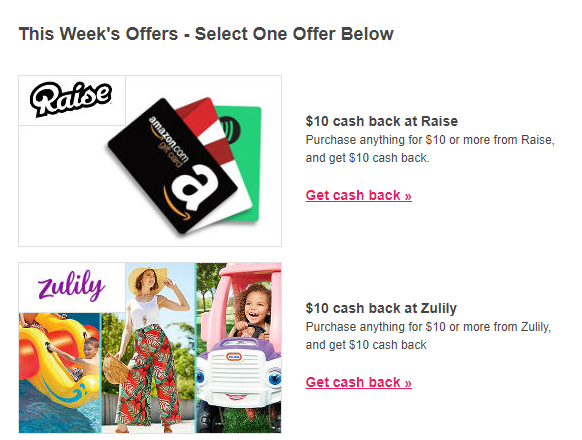The image size is (582, 440).
Task: Open the Get cash back link for Zulily
Action: [359, 382]
